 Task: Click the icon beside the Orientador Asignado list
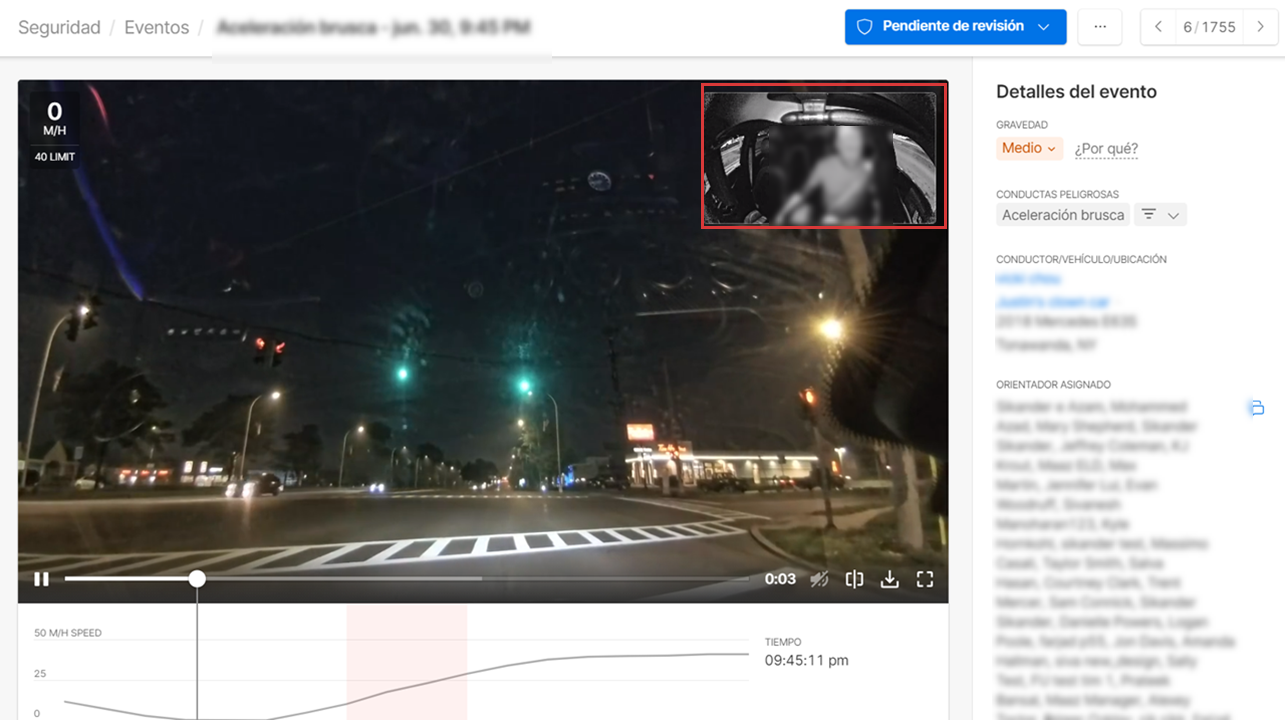coord(1256,408)
